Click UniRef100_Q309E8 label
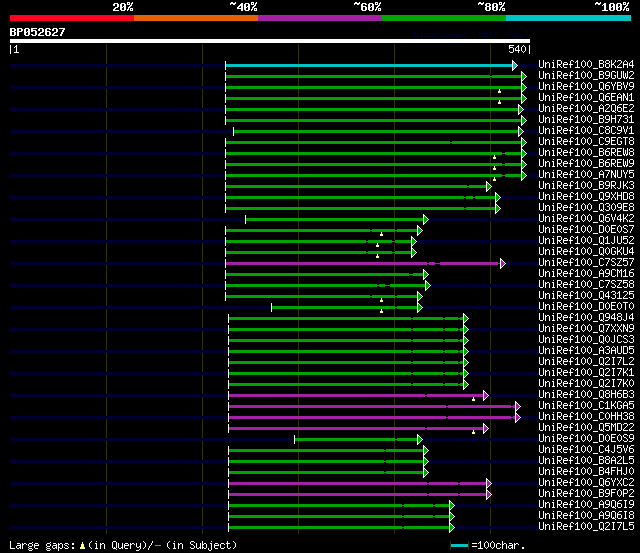The width and height of the screenshot is (640, 553). pos(586,207)
